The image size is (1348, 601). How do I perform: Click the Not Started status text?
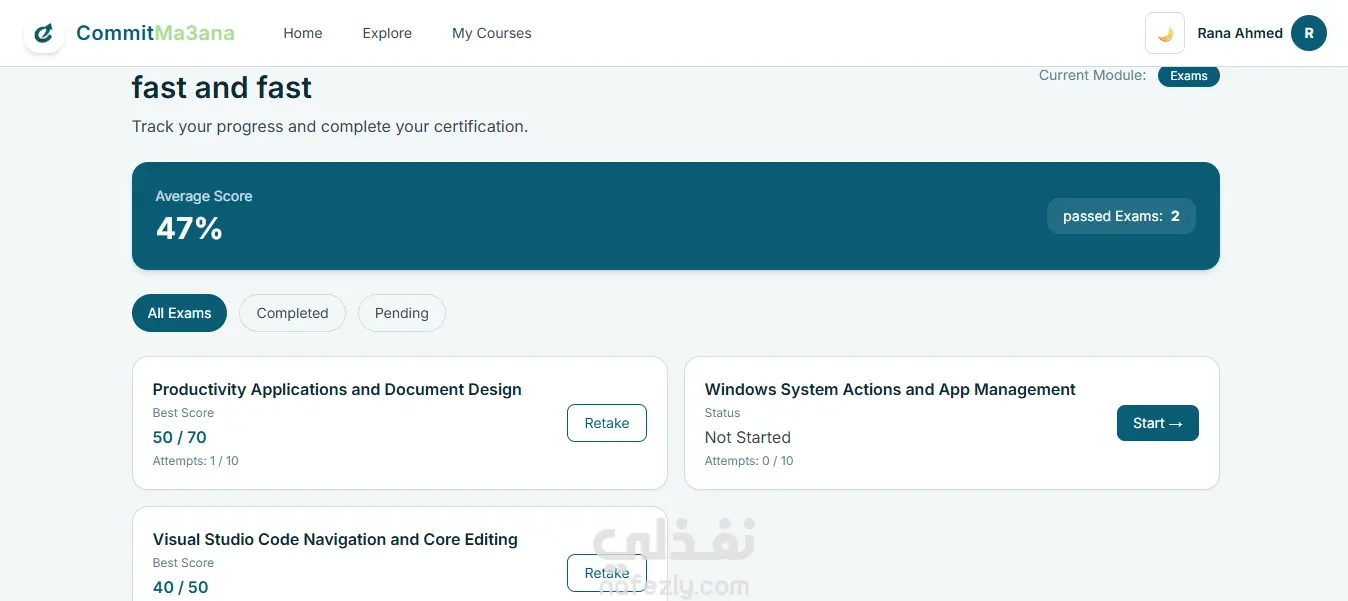(748, 438)
